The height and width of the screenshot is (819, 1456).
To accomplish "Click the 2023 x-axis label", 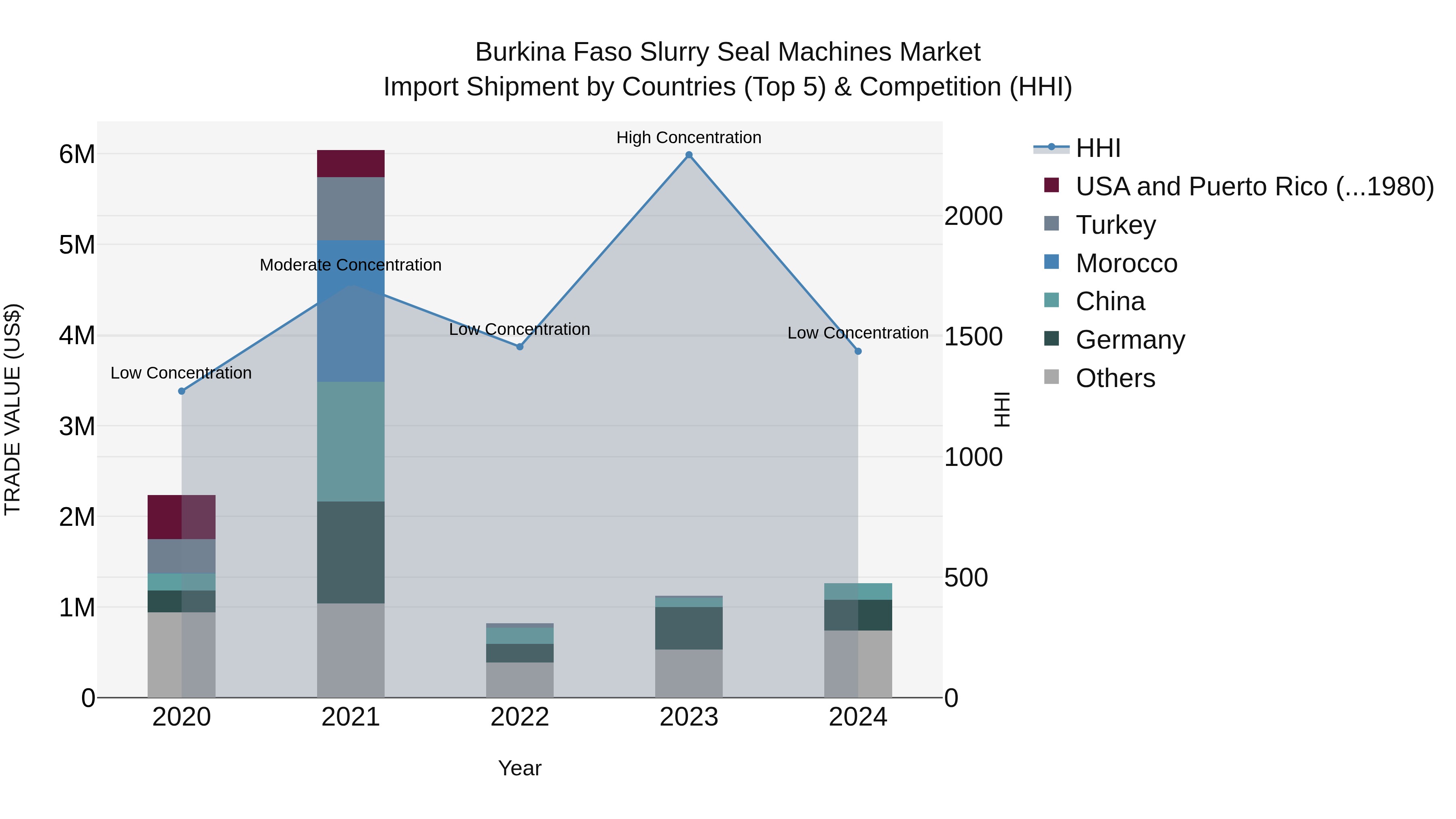I will coord(689,717).
